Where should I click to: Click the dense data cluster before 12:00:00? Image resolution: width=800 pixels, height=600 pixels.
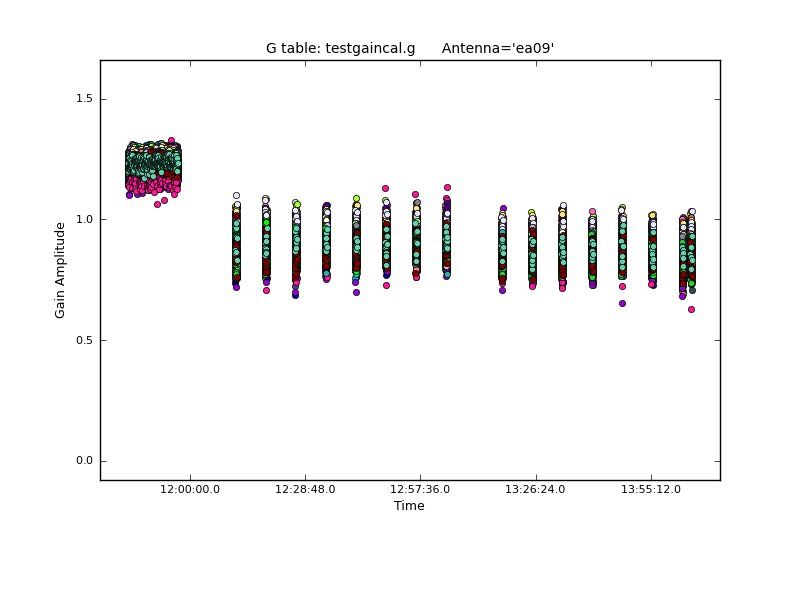pyautogui.click(x=153, y=165)
